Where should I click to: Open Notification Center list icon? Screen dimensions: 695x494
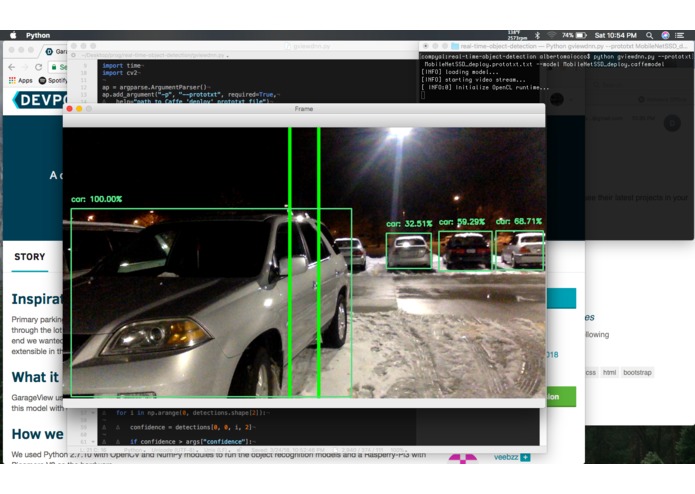click(x=679, y=35)
